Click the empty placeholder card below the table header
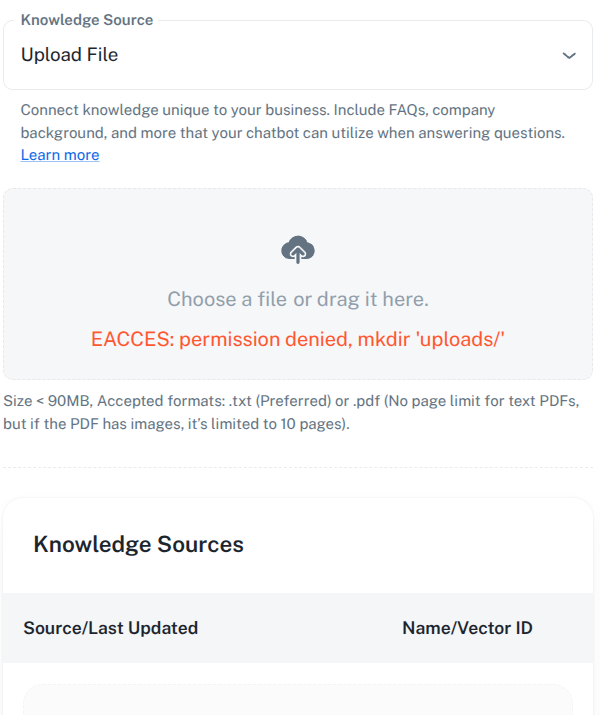This screenshot has width=600, height=715. pyautogui.click(x=298, y=700)
